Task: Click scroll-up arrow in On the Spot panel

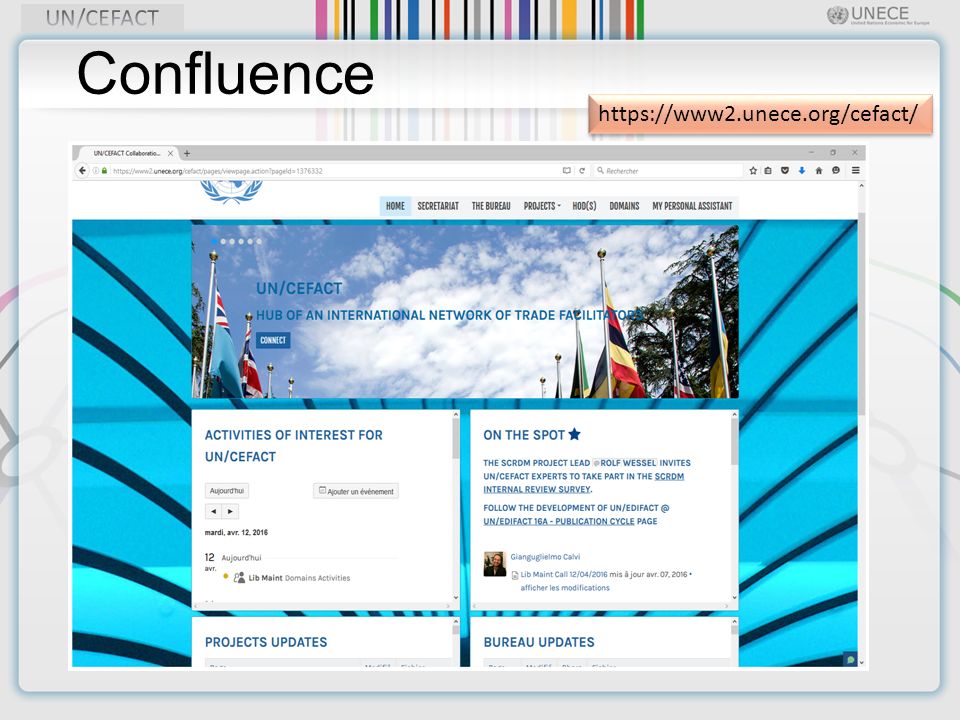Action: click(x=734, y=414)
